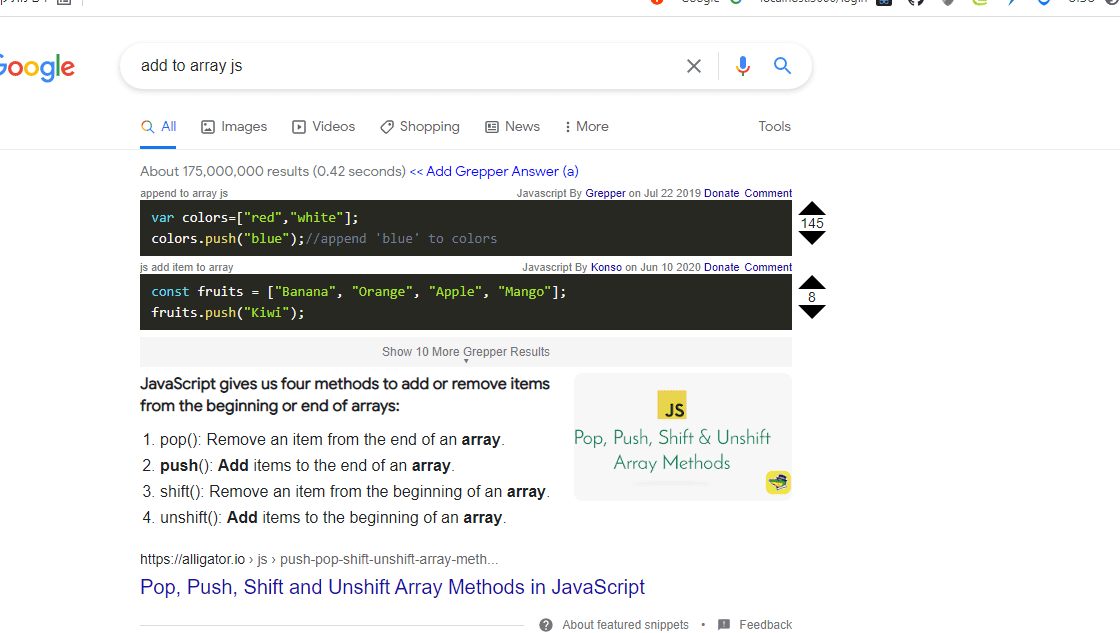Switch to the News tab

click(512, 126)
